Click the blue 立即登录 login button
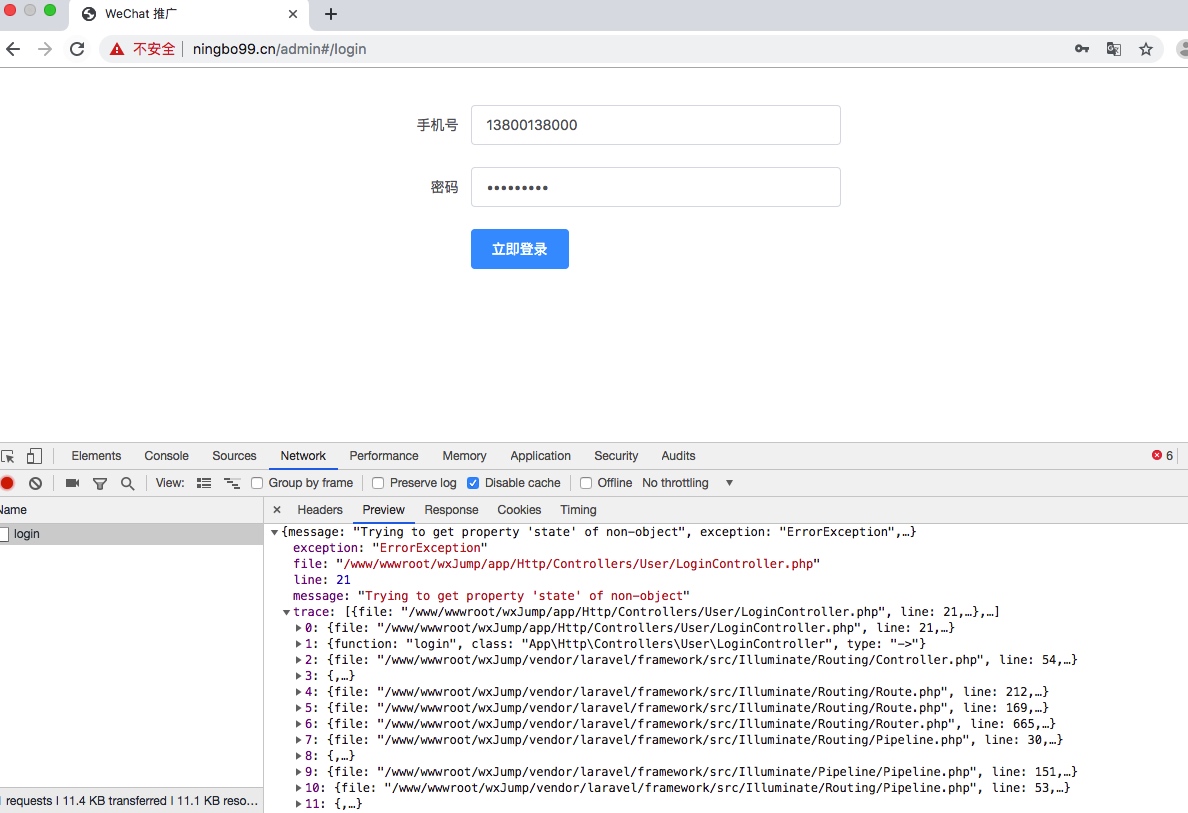This screenshot has width=1188, height=813. pyautogui.click(x=519, y=249)
